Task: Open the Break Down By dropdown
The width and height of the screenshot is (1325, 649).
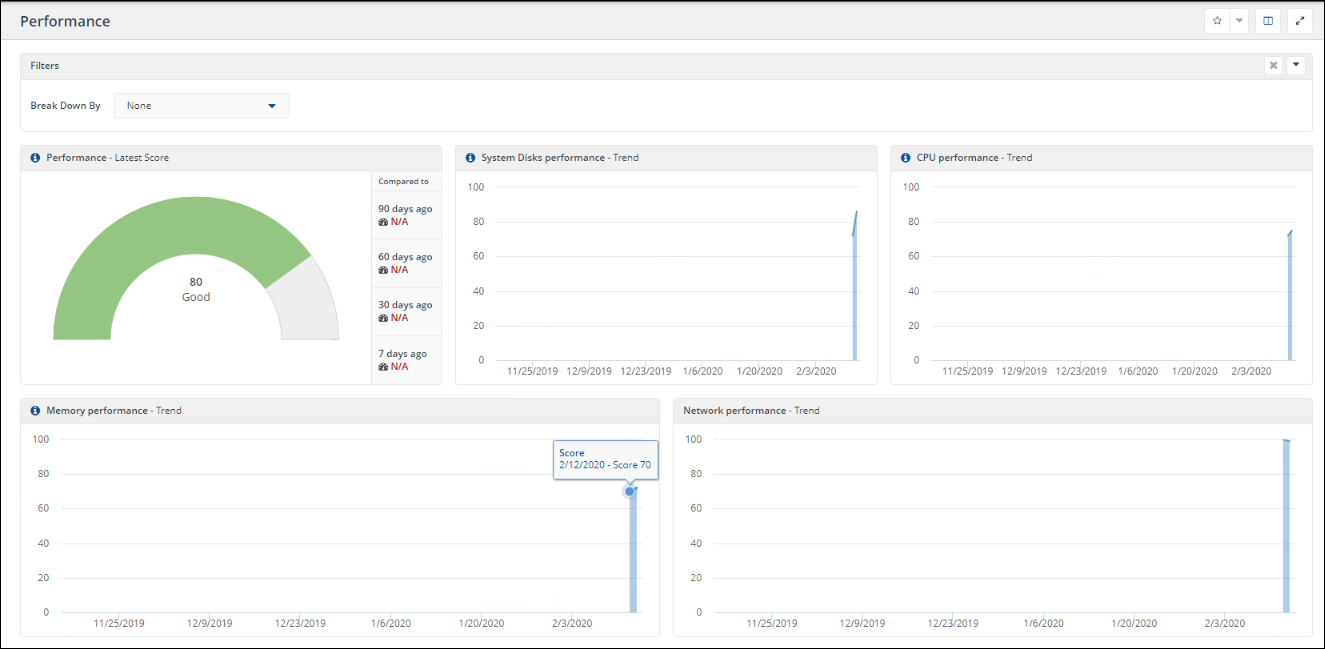Action: point(202,106)
